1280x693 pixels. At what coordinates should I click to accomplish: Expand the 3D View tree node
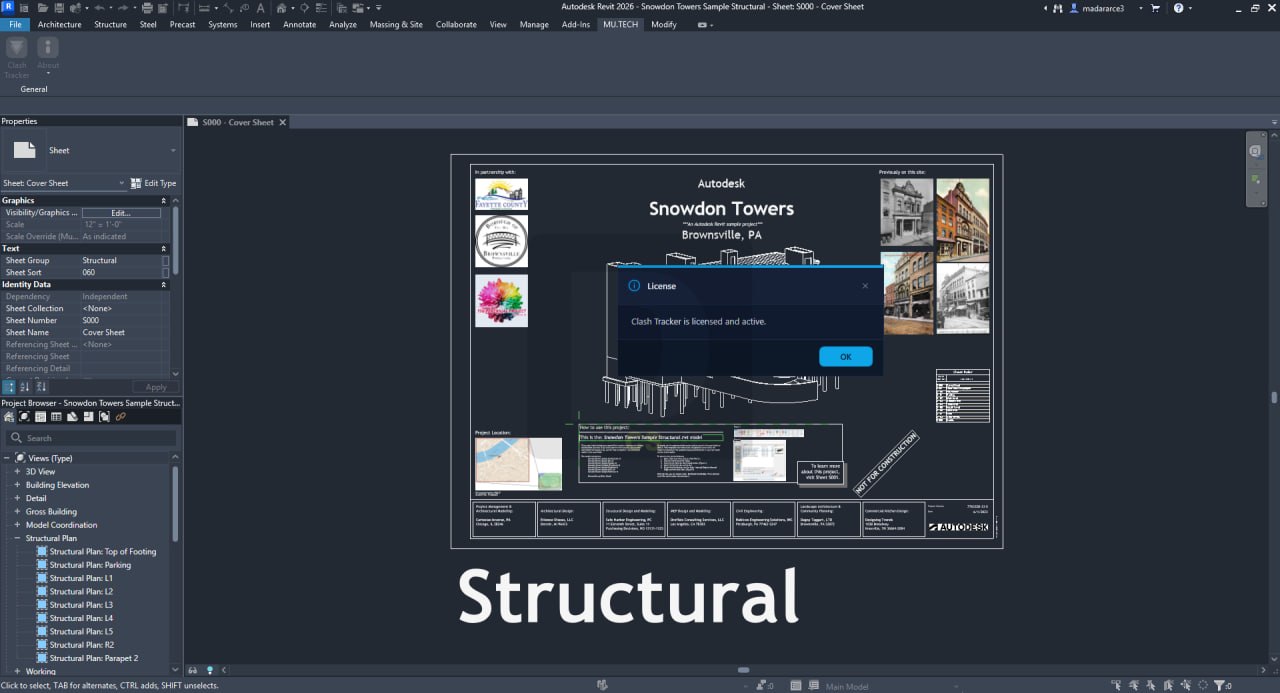[x=17, y=471]
